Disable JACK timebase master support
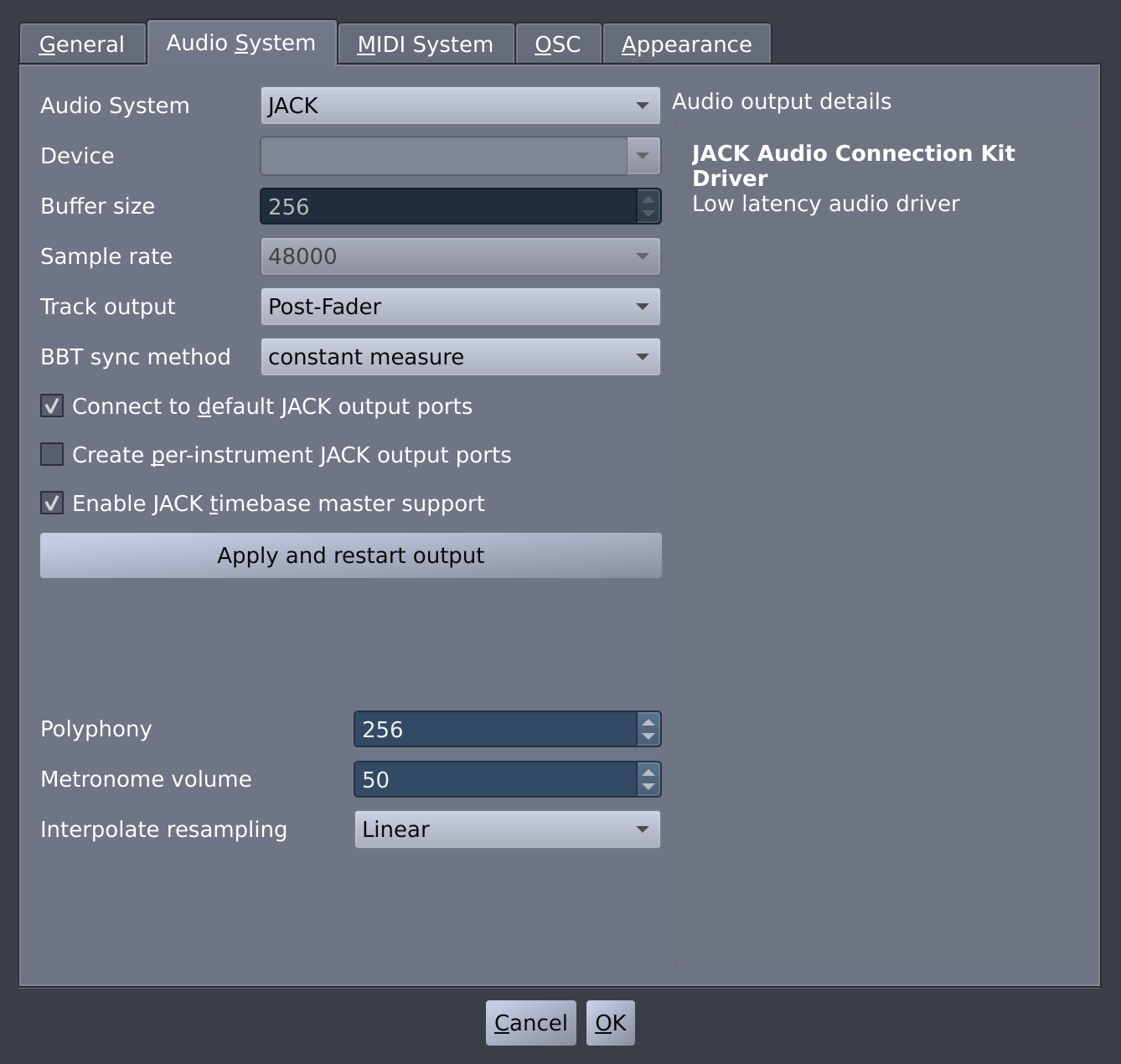Image resolution: width=1121 pixels, height=1064 pixels. [x=51, y=503]
